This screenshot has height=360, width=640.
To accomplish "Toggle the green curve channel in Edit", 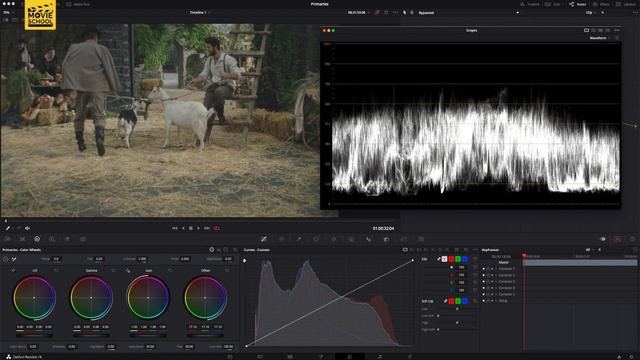I will [458, 259].
